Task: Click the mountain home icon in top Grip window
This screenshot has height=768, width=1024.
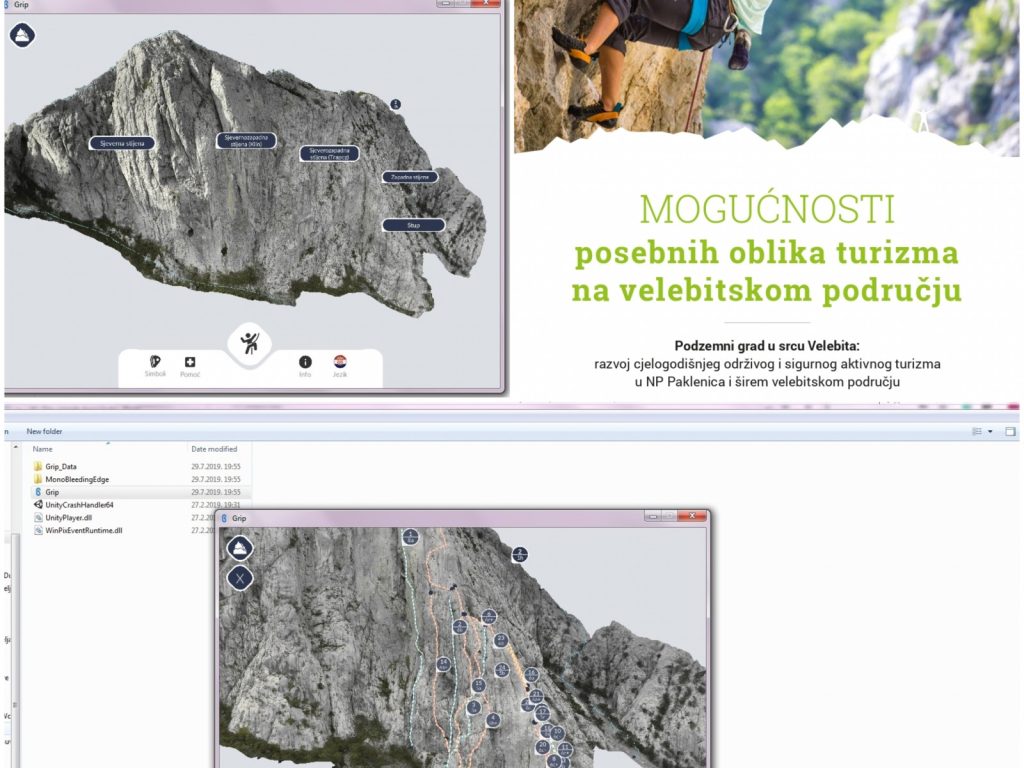Action: [23, 35]
